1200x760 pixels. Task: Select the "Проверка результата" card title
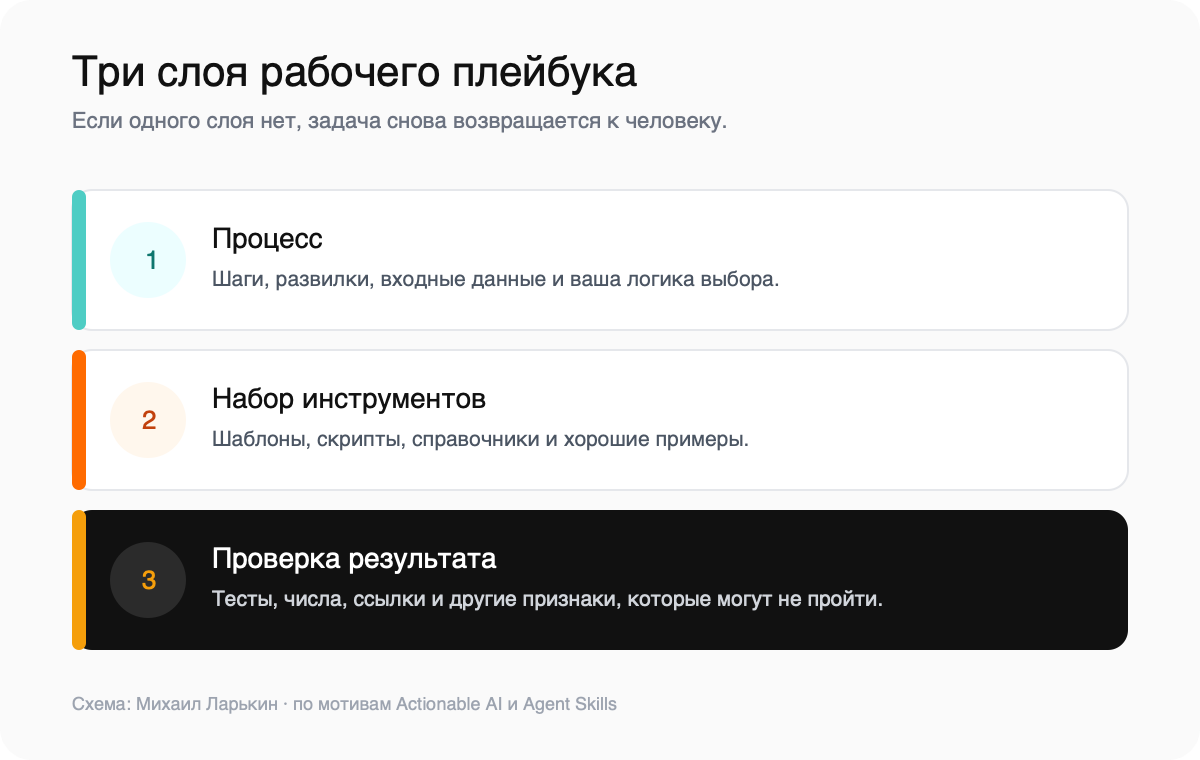coord(354,558)
